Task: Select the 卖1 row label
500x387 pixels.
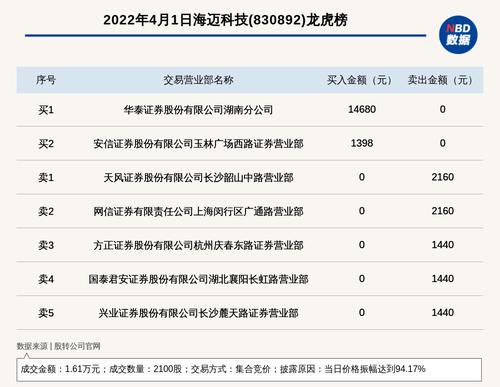Action: (x=46, y=178)
